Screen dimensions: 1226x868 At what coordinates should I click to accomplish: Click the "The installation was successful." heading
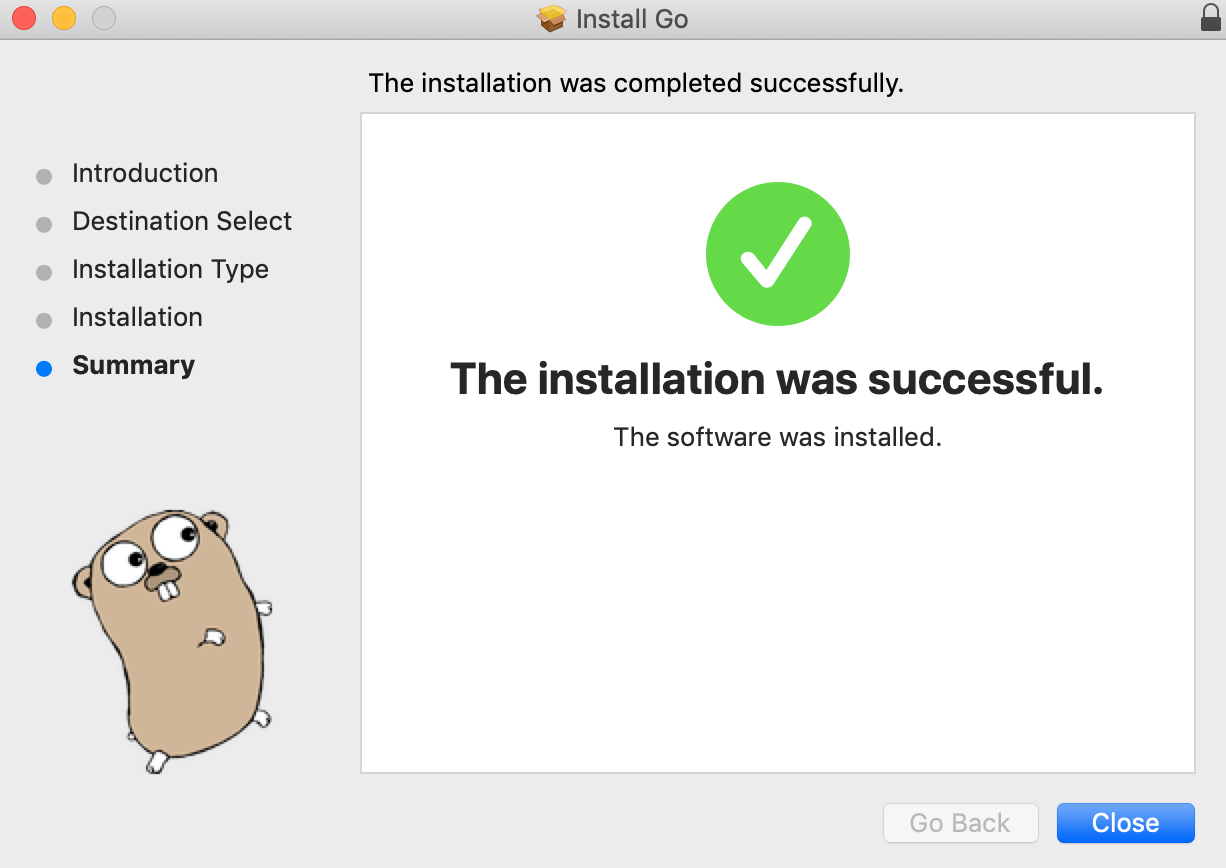(777, 379)
